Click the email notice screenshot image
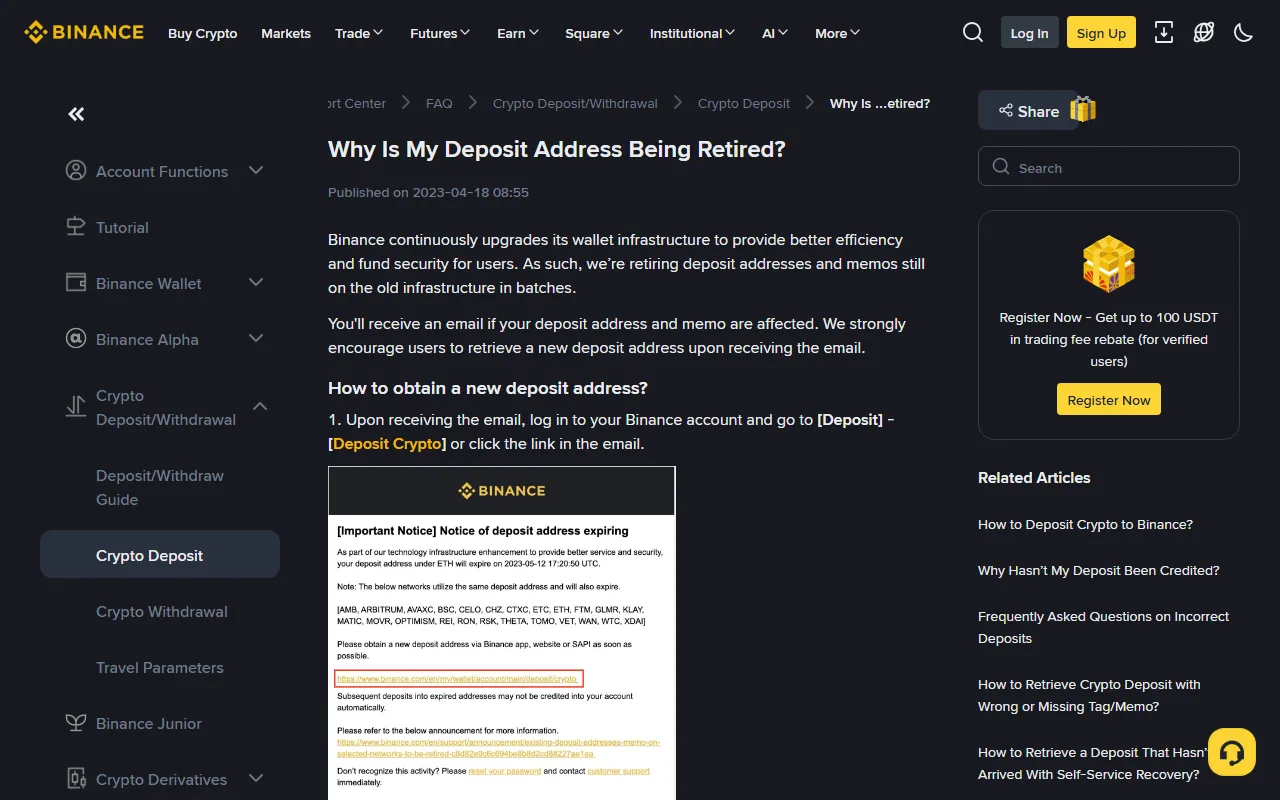Image resolution: width=1280 pixels, height=800 pixels. coord(502,633)
